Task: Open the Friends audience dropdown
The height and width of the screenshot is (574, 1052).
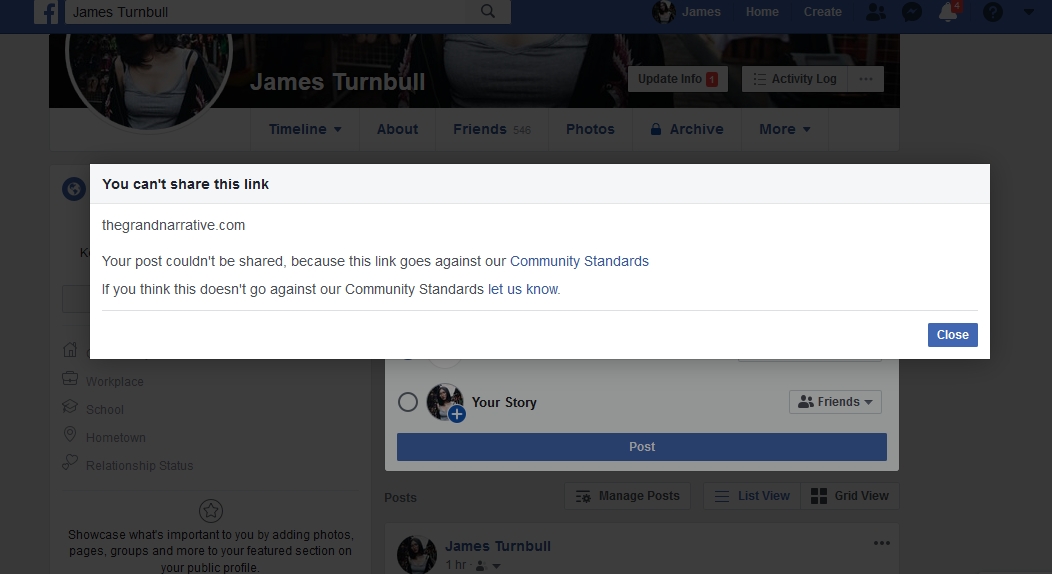Action: 835,402
